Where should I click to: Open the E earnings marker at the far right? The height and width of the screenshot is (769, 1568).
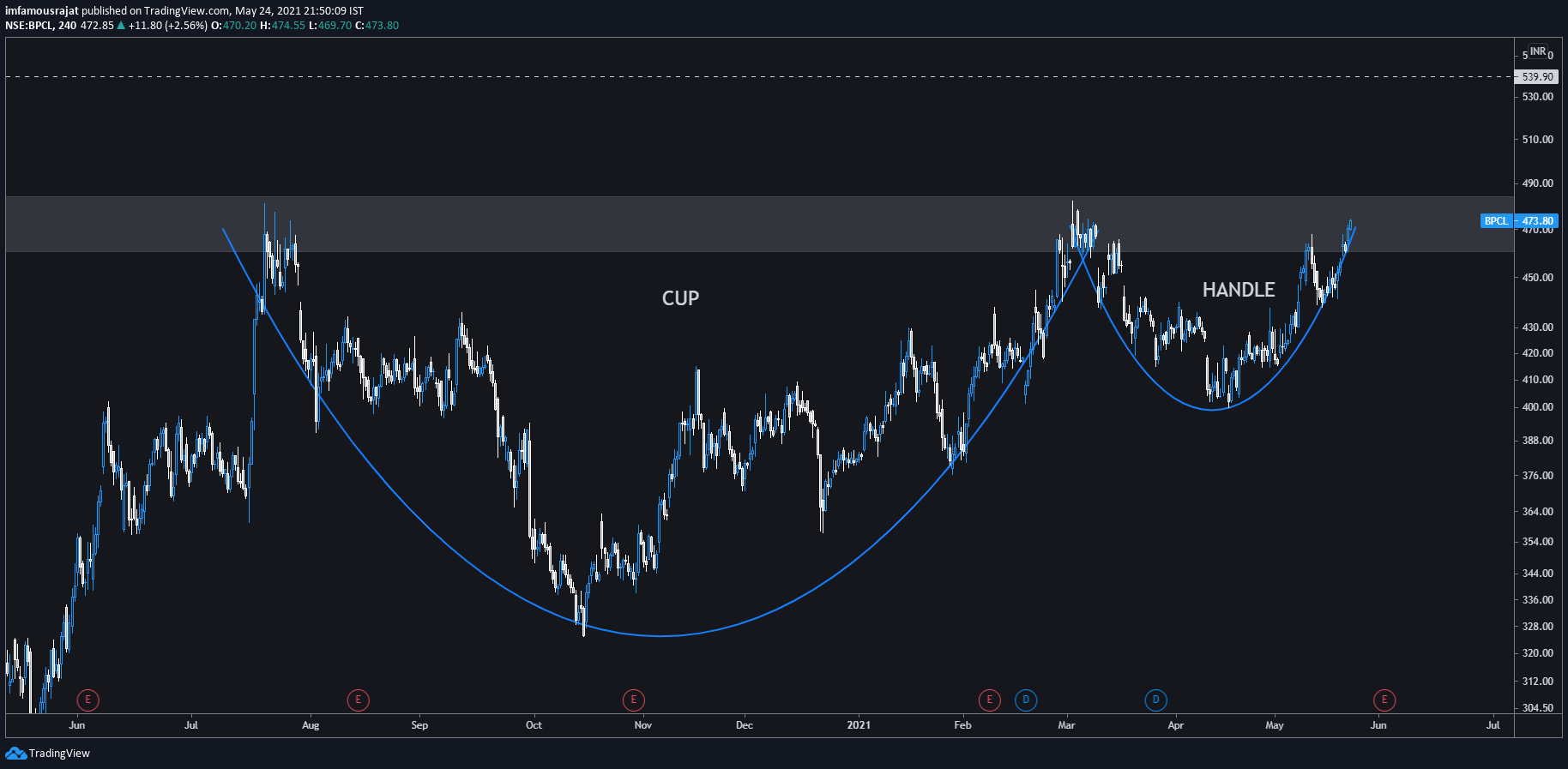(x=1384, y=700)
